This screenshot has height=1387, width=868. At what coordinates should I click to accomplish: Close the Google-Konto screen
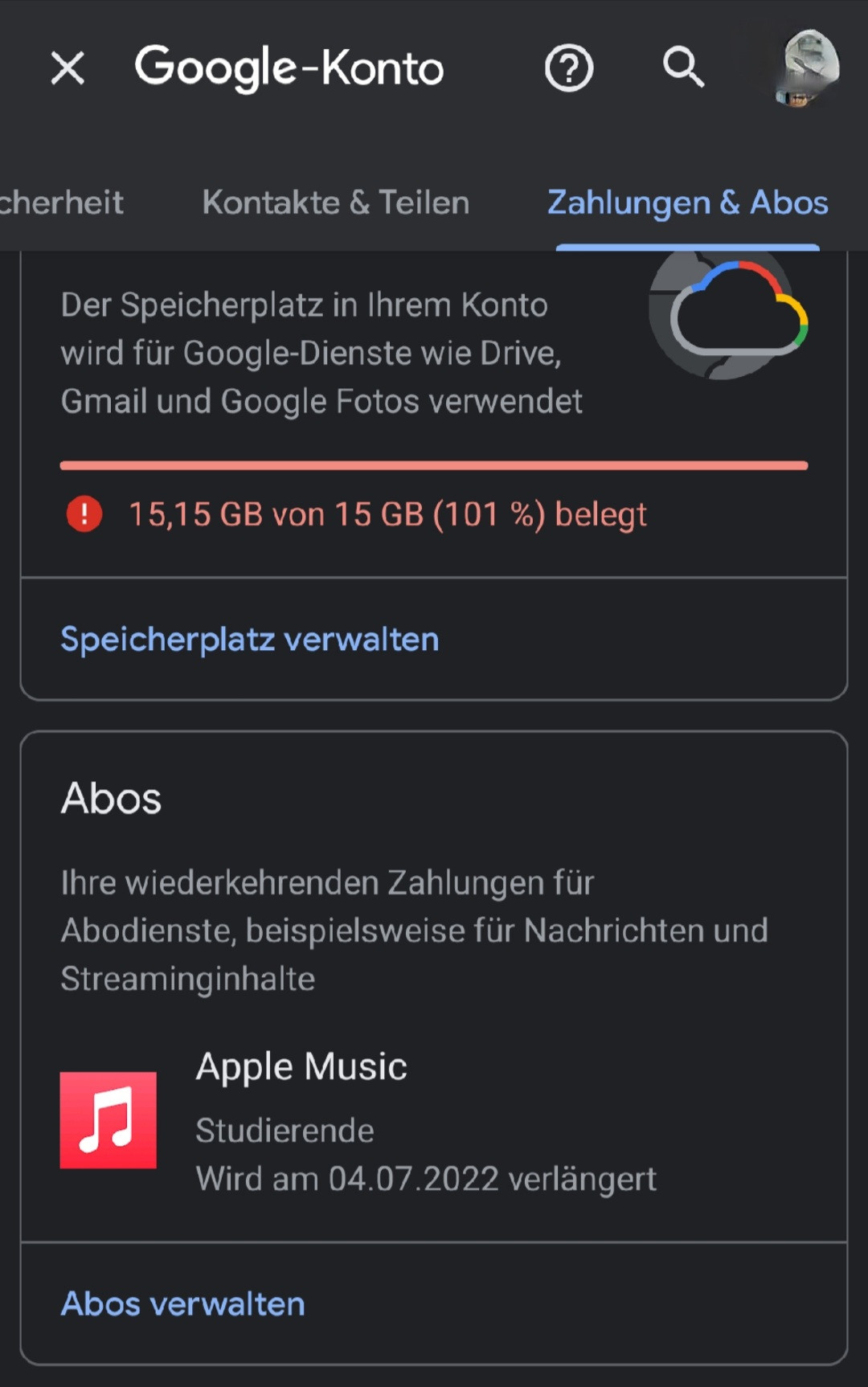pyautogui.click(x=68, y=68)
